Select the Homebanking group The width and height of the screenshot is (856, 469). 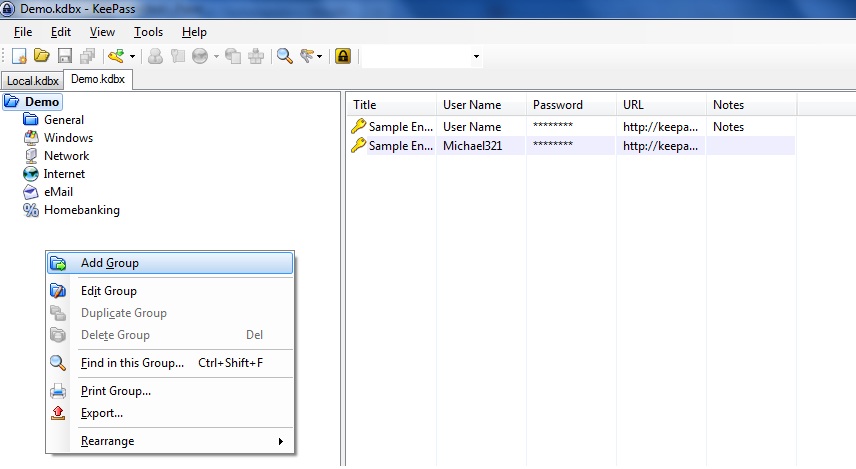(x=82, y=210)
